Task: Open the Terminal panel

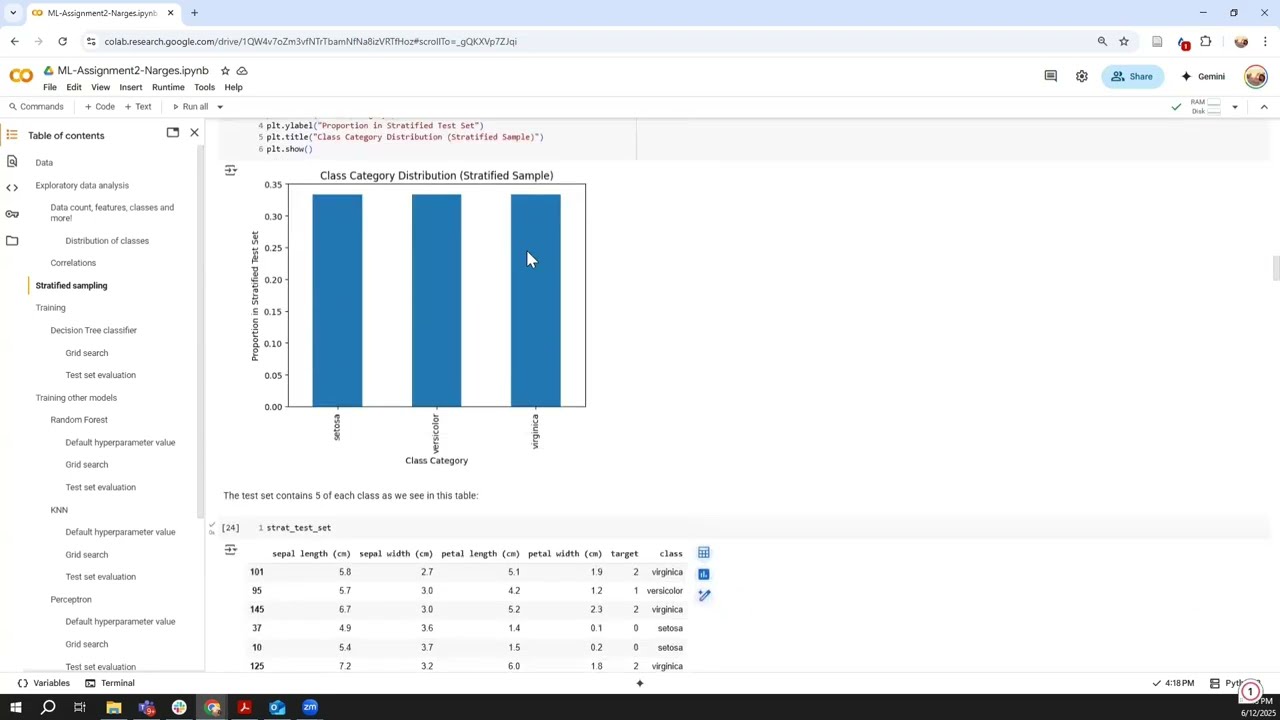Action: pyautogui.click(x=109, y=683)
